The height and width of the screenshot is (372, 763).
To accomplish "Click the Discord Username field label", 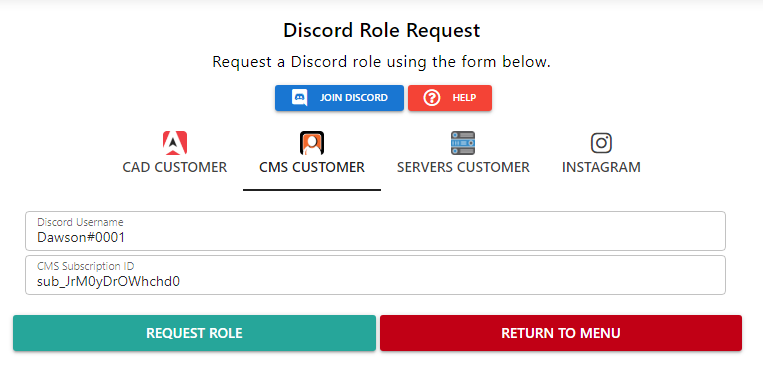I will [x=80, y=223].
